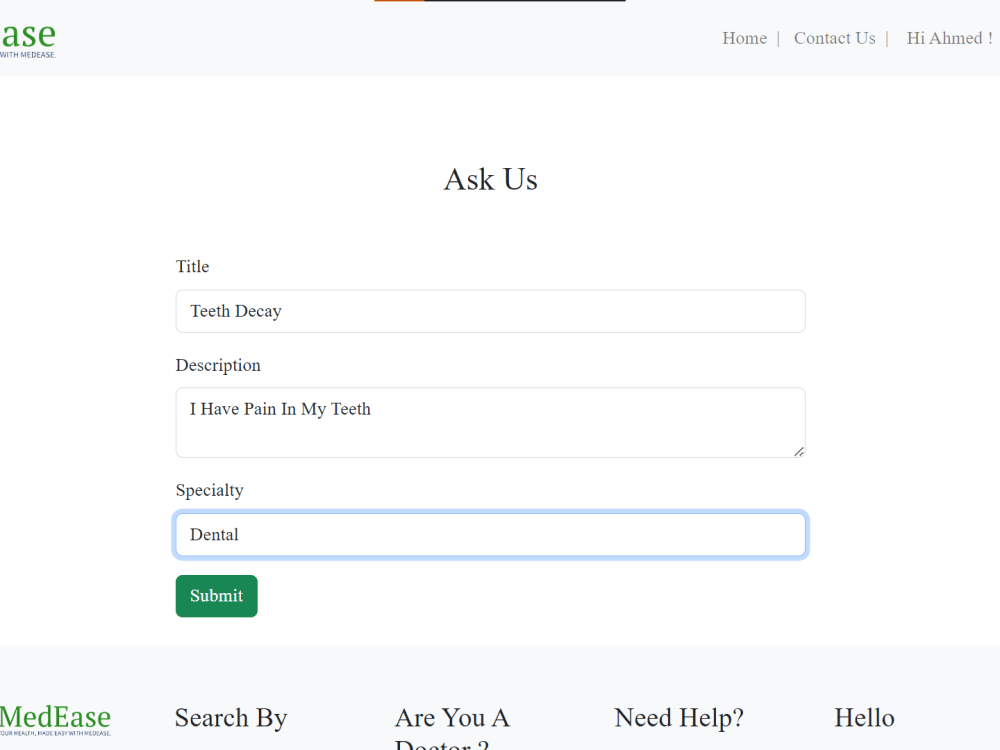1000x750 pixels.
Task: Click the MedEase footer logo
Action: tap(55, 720)
